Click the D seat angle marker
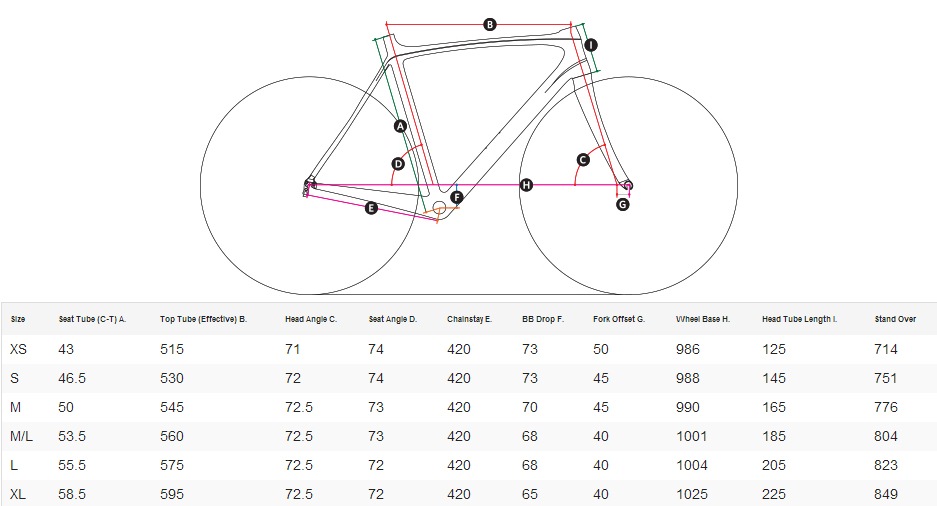 click(398, 164)
